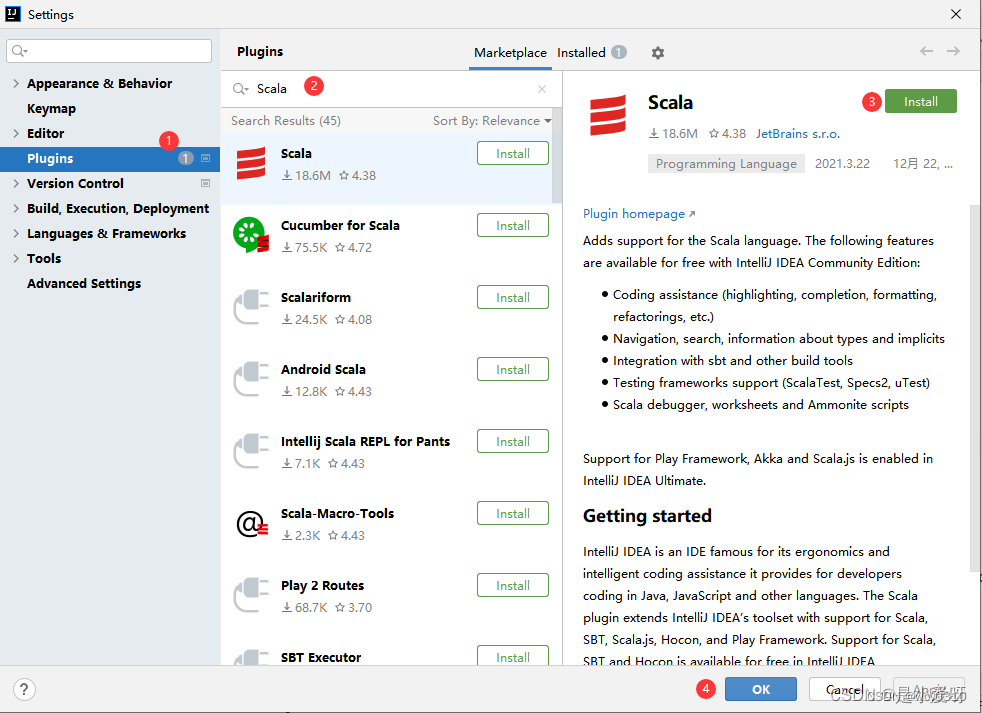
Task: Install the SBT Executor plugin
Action: point(513,655)
